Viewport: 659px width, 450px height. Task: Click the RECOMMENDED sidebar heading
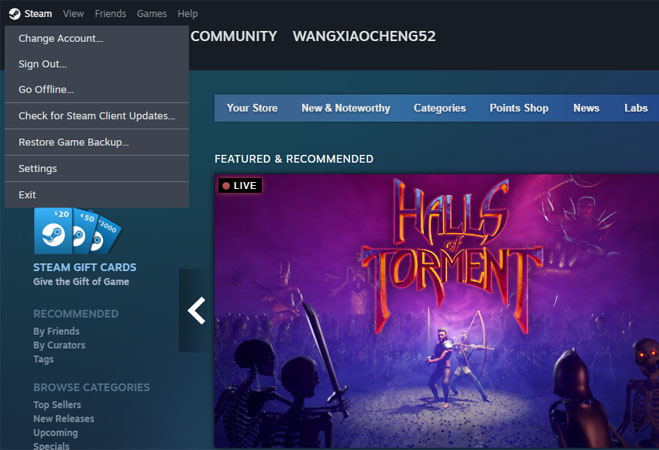point(76,314)
